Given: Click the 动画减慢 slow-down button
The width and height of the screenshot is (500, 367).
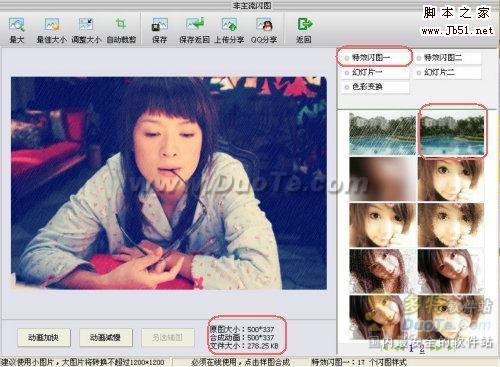Looking at the screenshot, I should click(106, 337).
